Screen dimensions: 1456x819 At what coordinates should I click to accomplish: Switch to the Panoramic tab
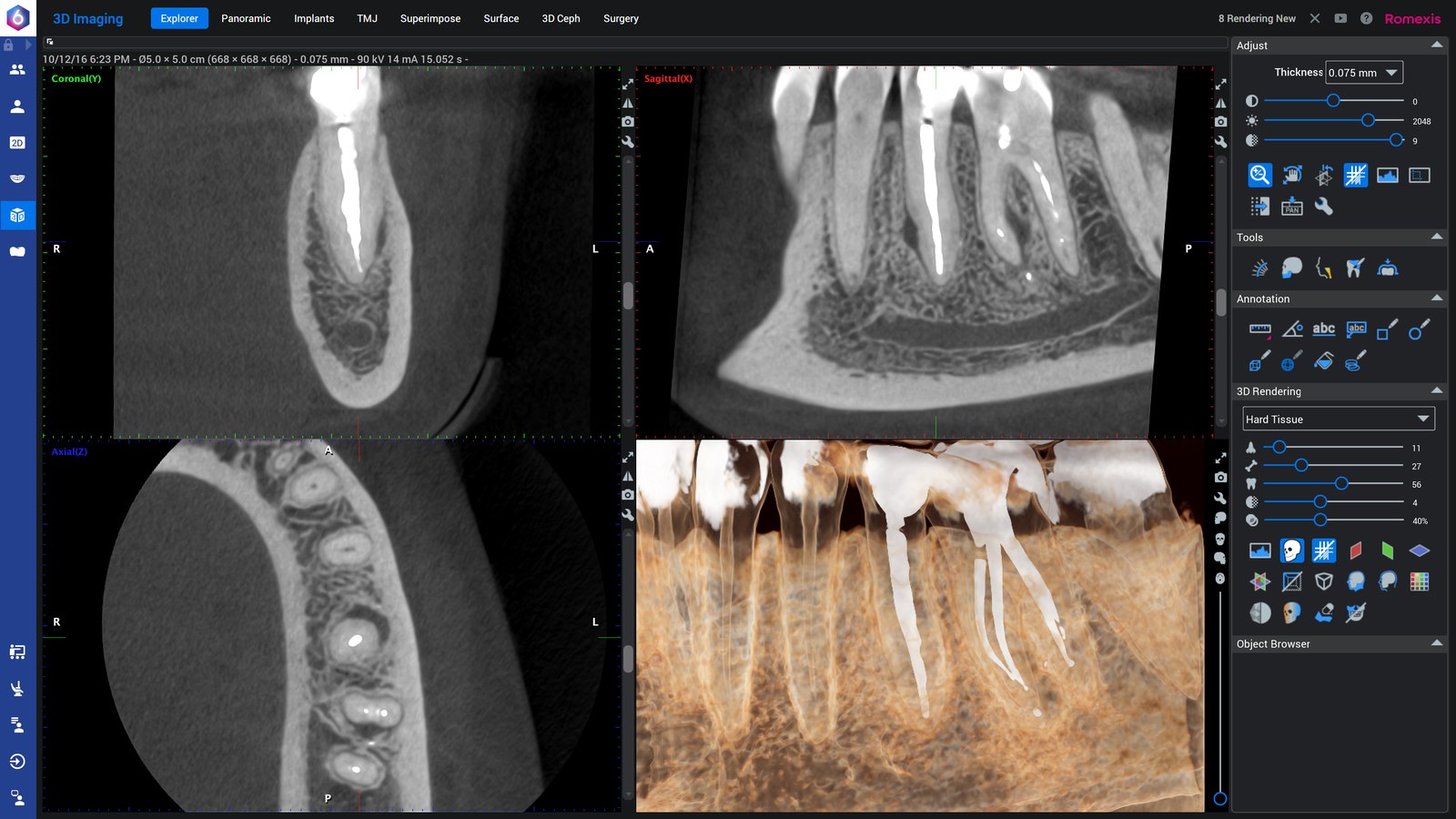(246, 18)
